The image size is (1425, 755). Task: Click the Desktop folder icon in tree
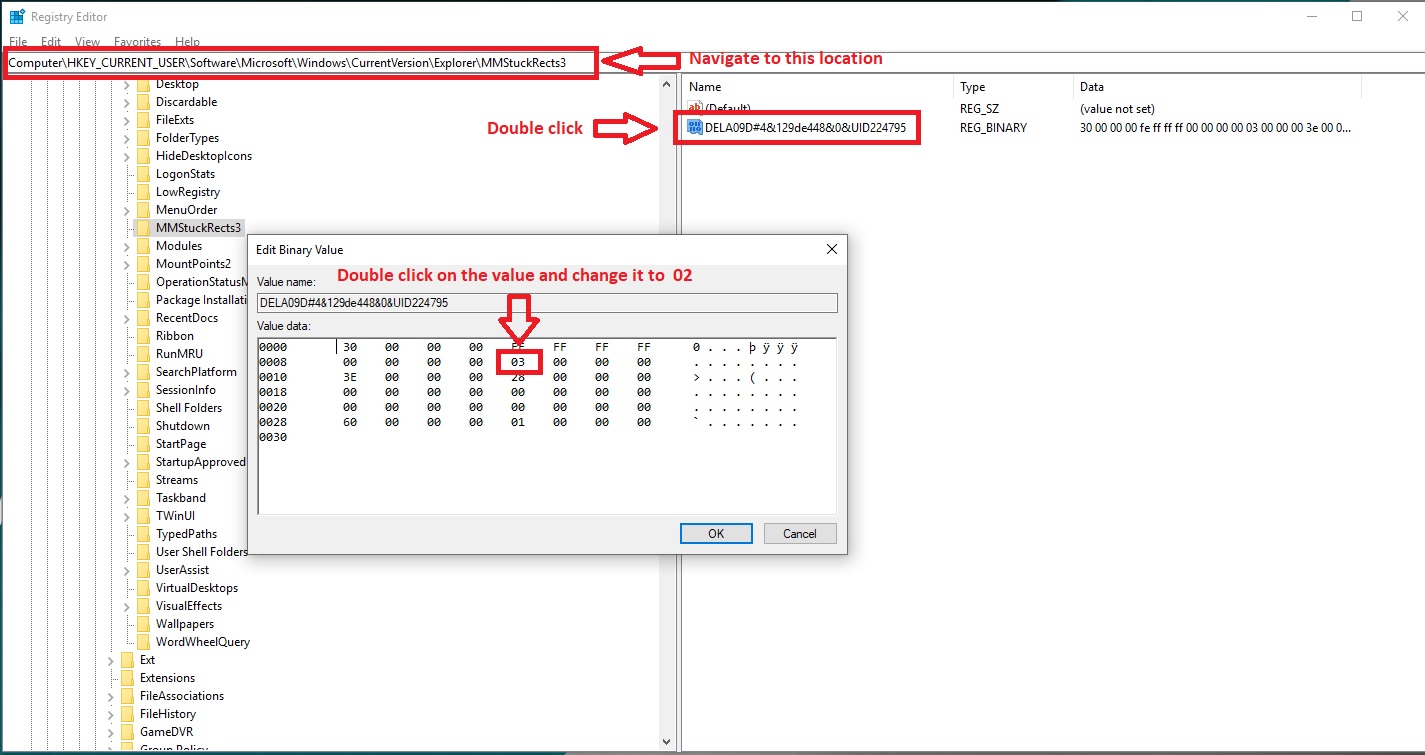coord(143,84)
